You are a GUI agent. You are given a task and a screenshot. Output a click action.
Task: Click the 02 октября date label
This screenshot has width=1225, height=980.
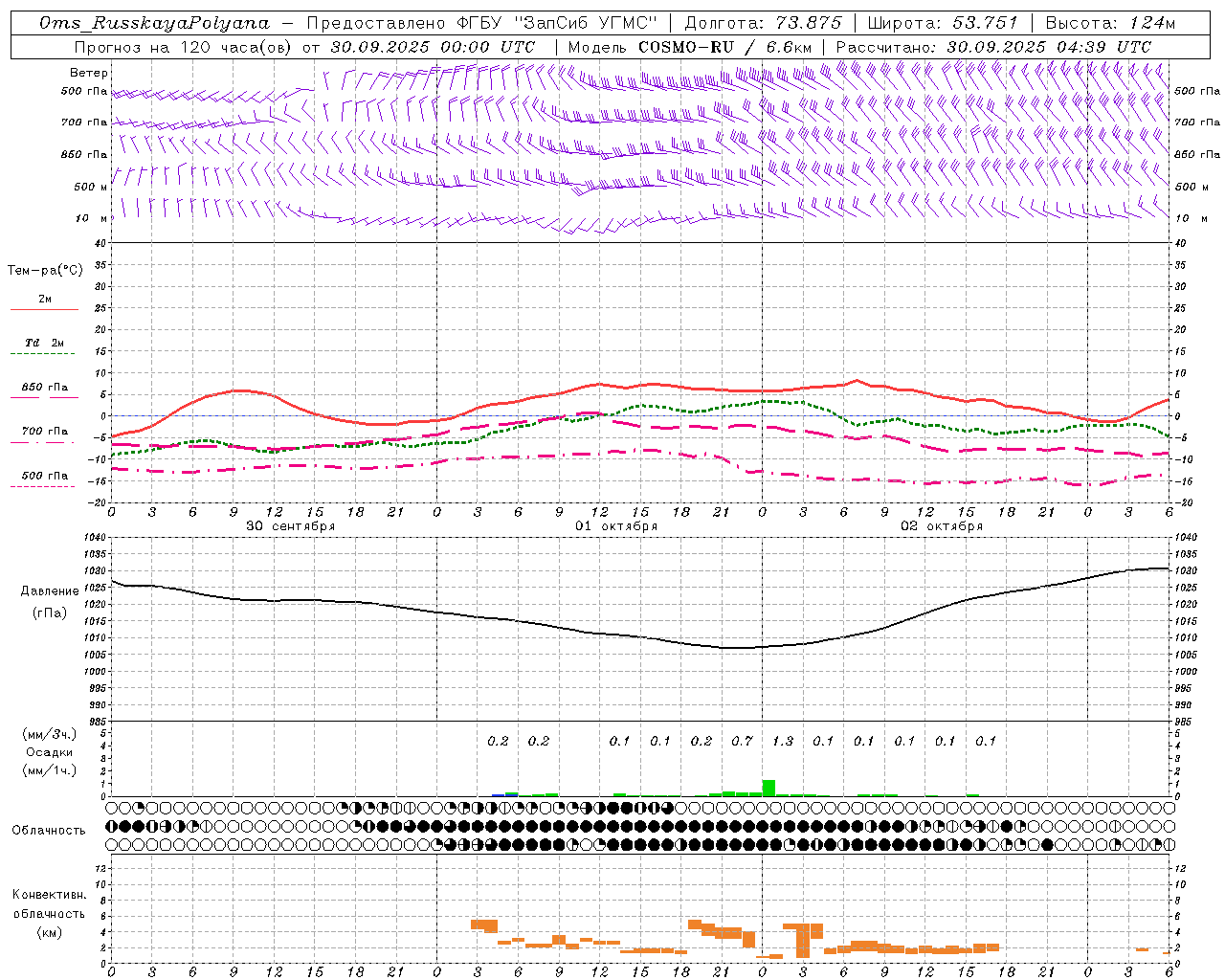click(942, 526)
